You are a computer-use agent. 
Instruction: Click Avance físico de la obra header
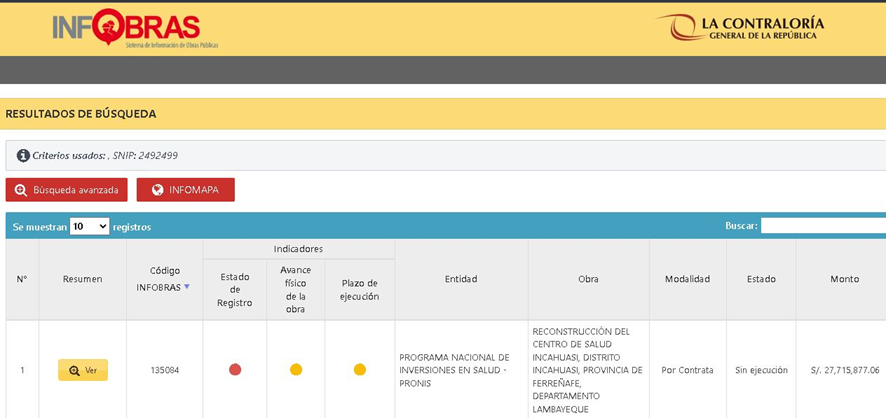click(x=296, y=290)
